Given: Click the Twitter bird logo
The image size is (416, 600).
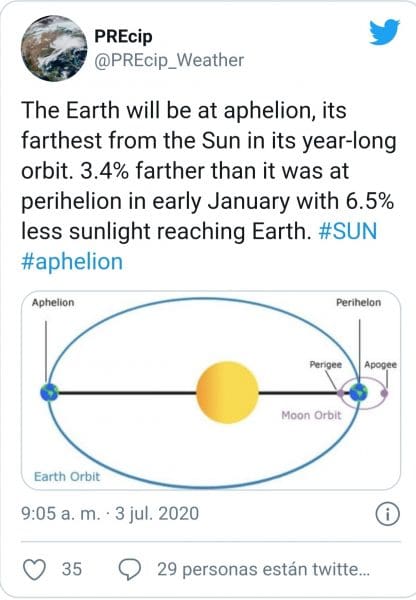Looking at the screenshot, I should (x=385, y=32).
